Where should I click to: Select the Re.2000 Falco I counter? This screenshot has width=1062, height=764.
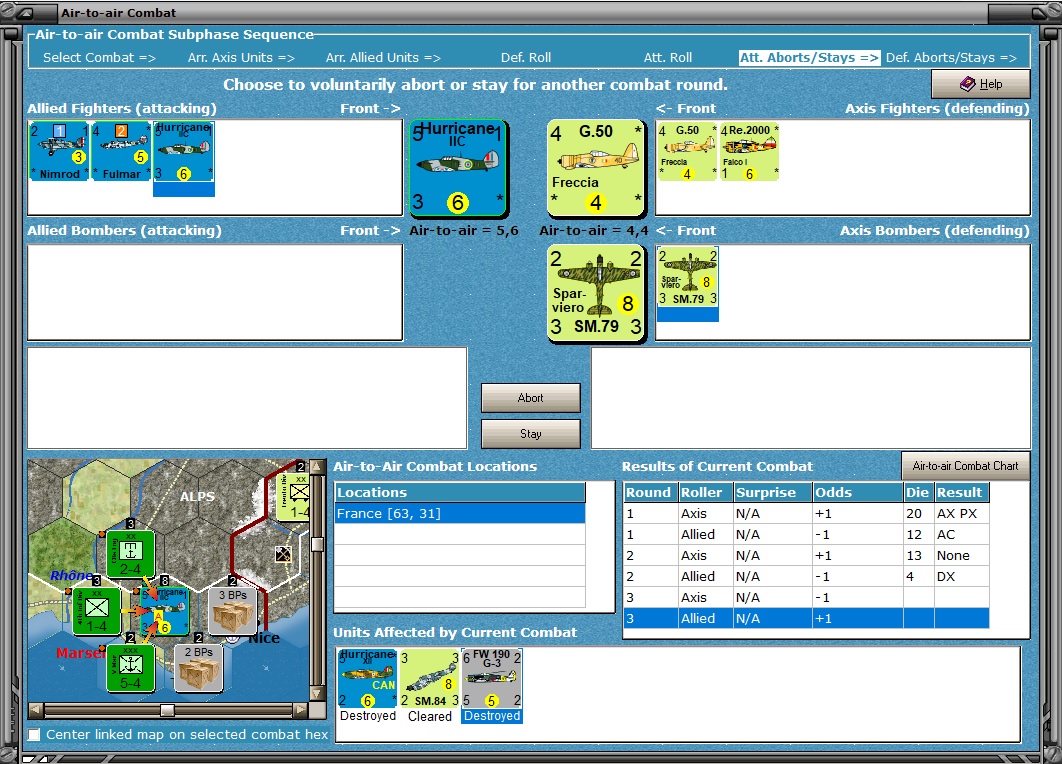[x=749, y=152]
